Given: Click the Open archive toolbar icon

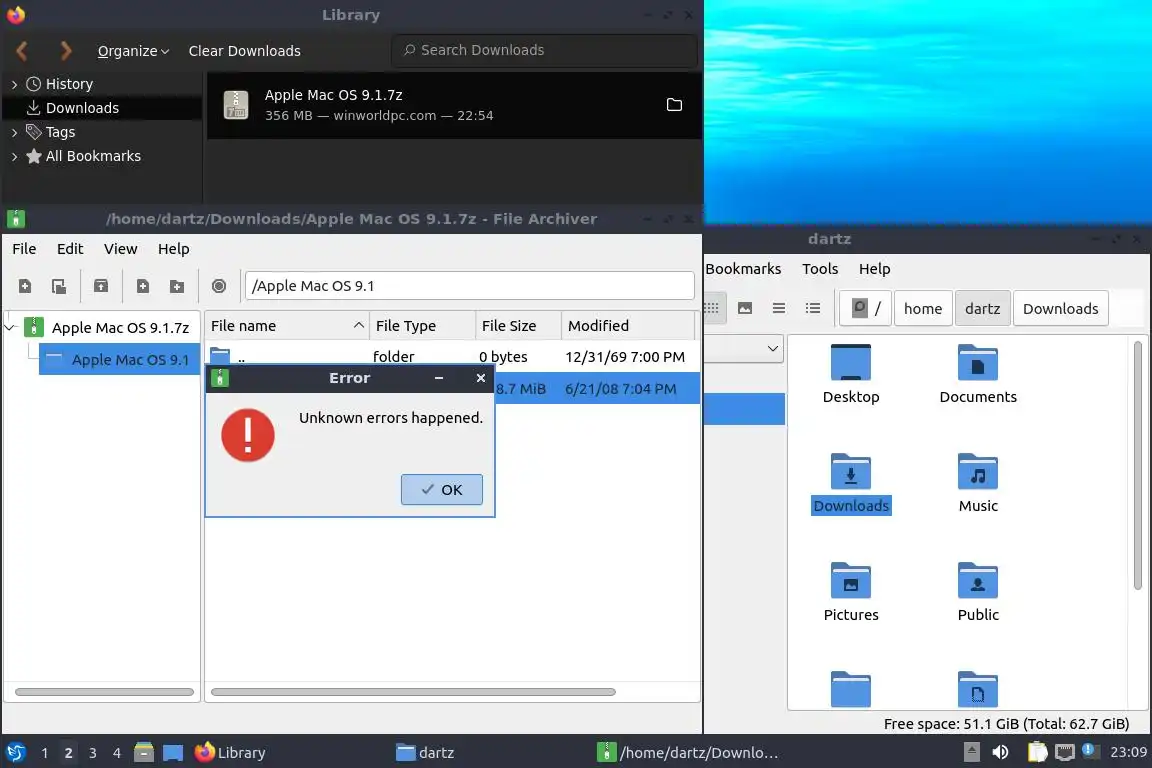Looking at the screenshot, I should [59, 286].
